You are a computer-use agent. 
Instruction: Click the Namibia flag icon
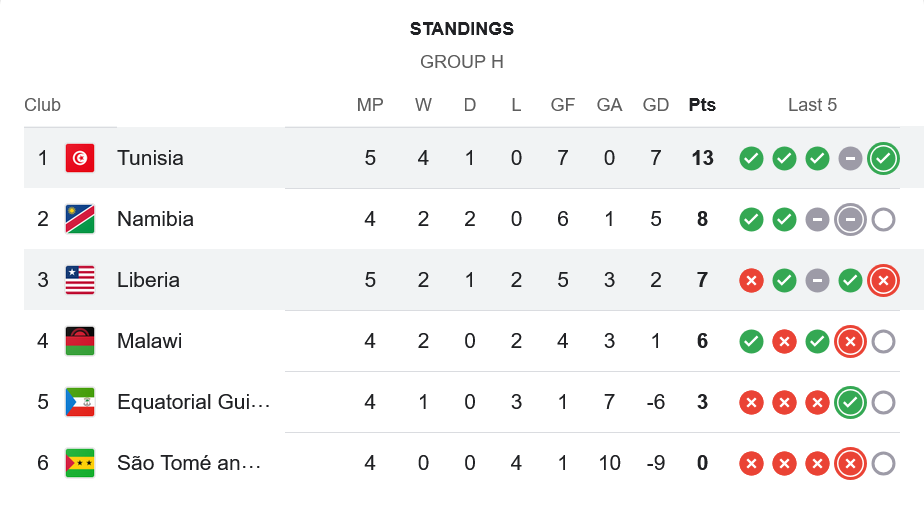80,219
